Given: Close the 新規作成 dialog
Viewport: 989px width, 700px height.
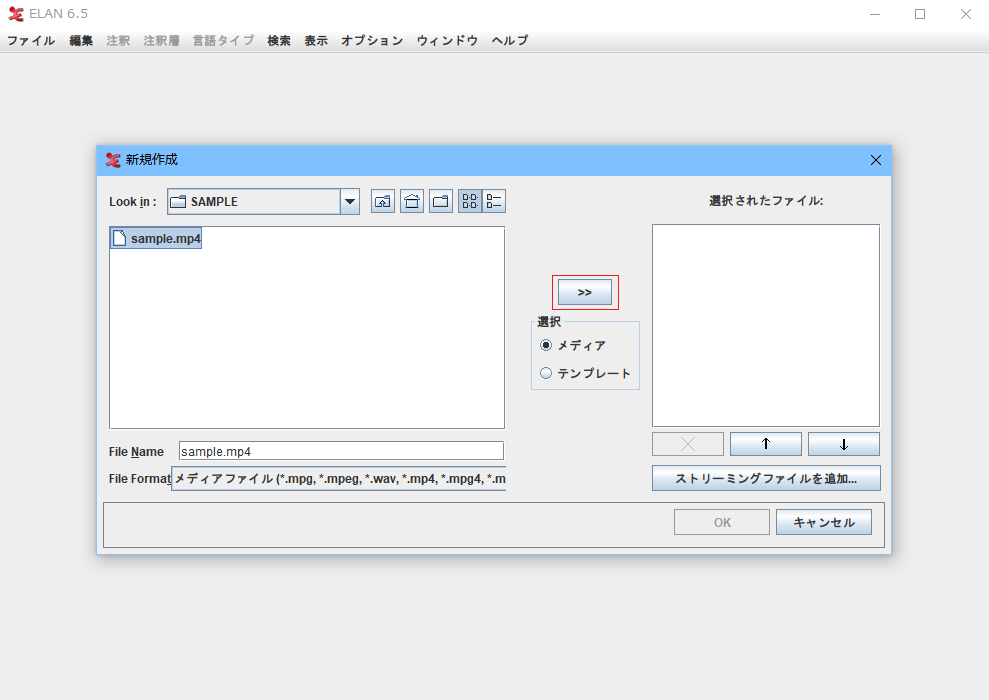Looking at the screenshot, I should (876, 160).
